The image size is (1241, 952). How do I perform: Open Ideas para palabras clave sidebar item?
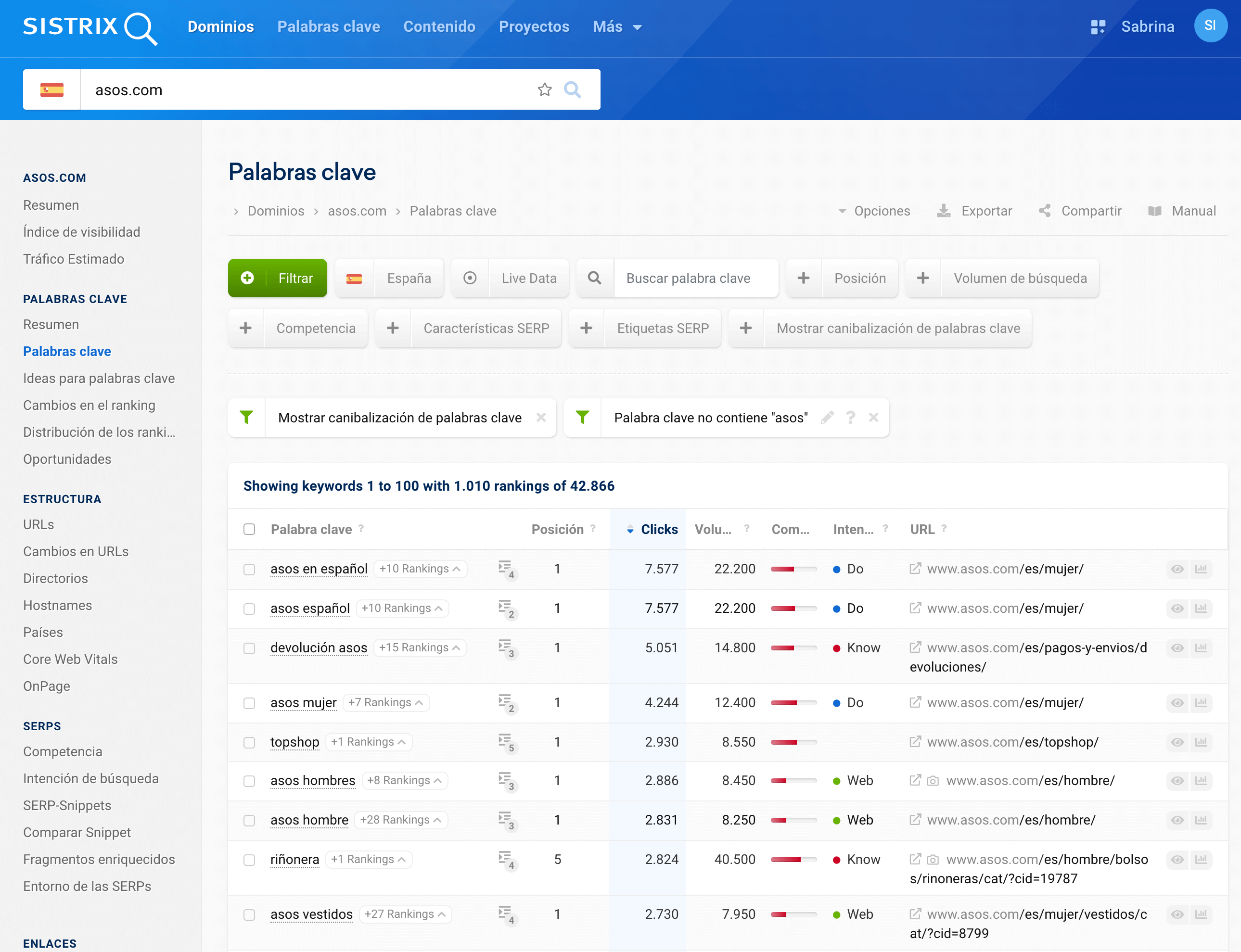pos(99,378)
